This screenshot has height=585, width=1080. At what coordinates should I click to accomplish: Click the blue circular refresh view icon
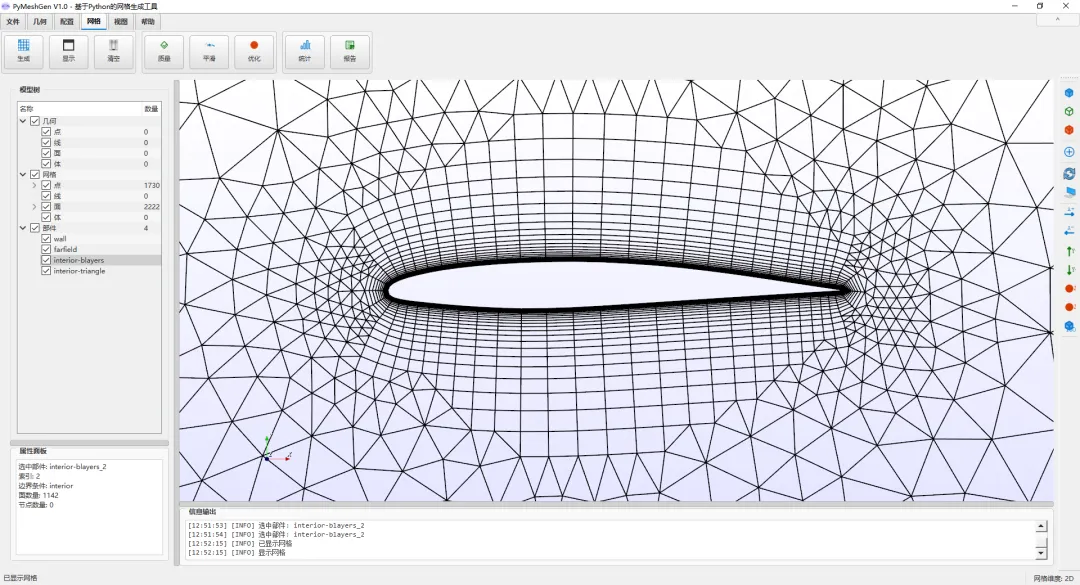click(1069, 174)
